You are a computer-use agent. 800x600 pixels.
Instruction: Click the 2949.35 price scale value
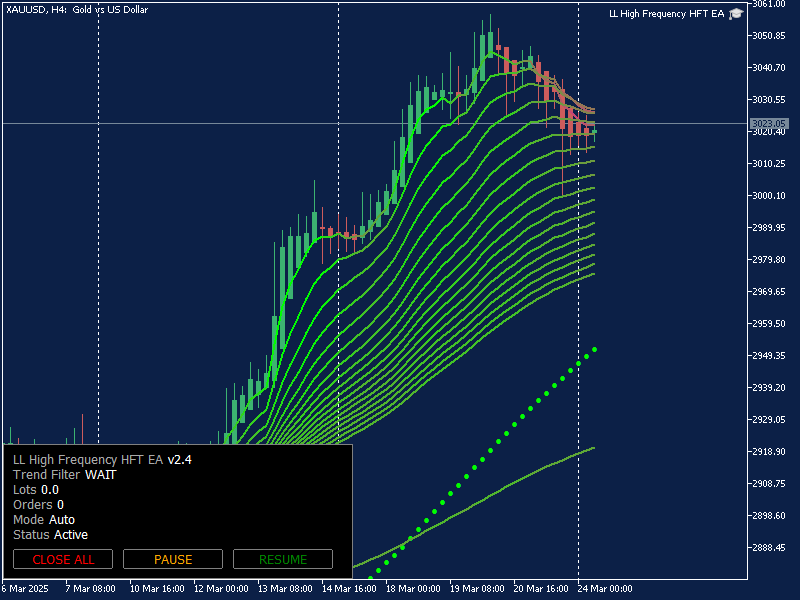pos(769,355)
